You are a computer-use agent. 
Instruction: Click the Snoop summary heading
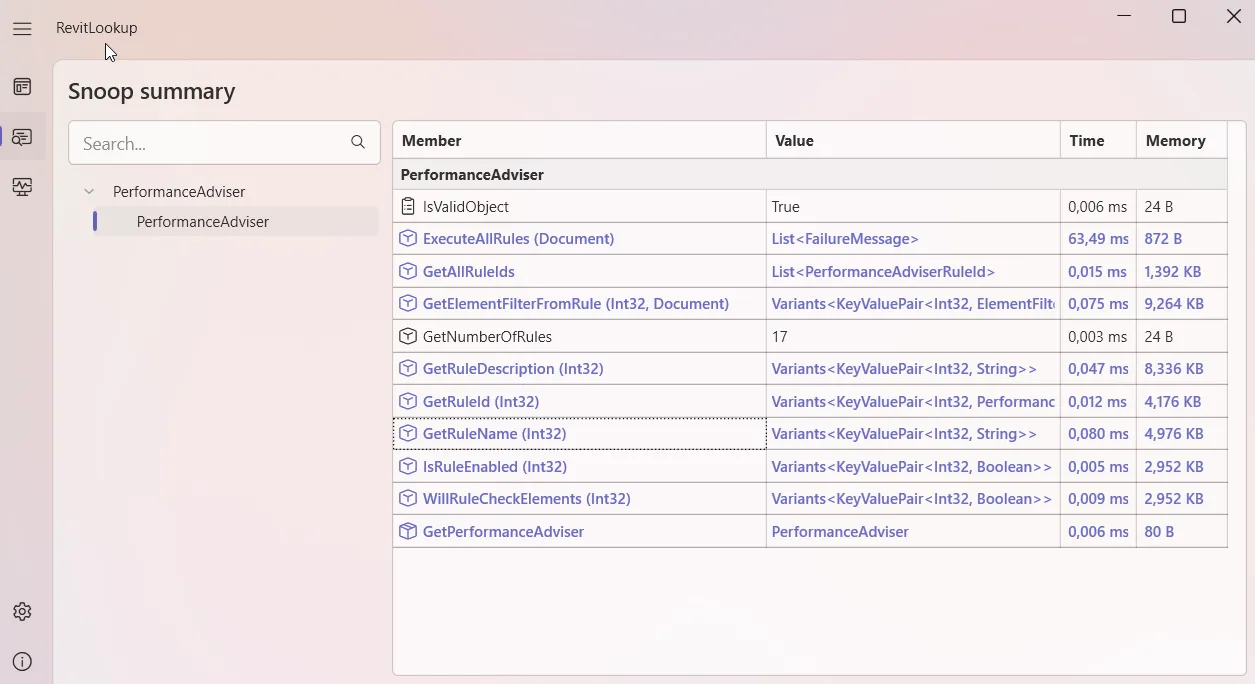(152, 91)
